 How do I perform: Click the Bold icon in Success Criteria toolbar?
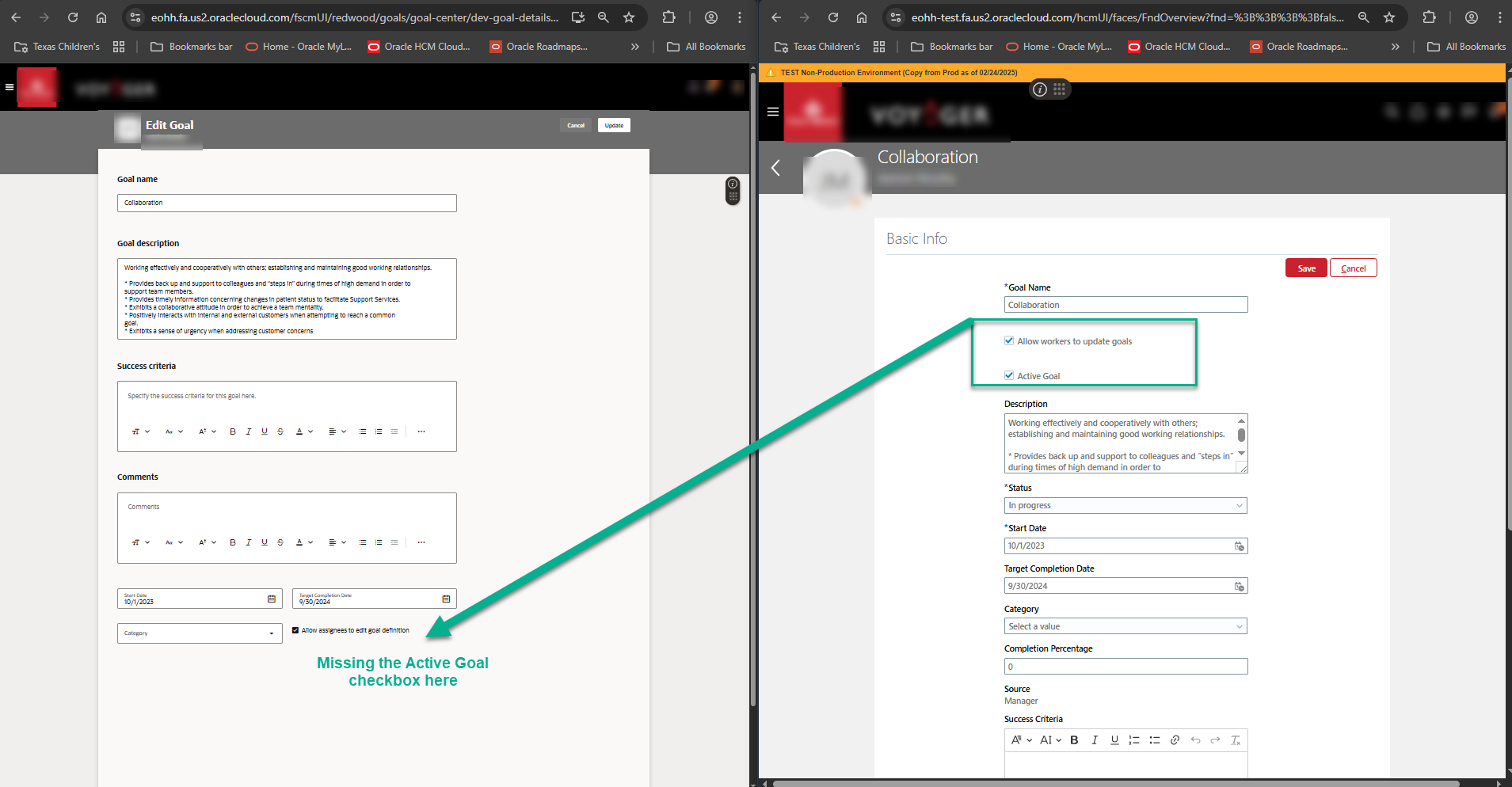(1075, 739)
